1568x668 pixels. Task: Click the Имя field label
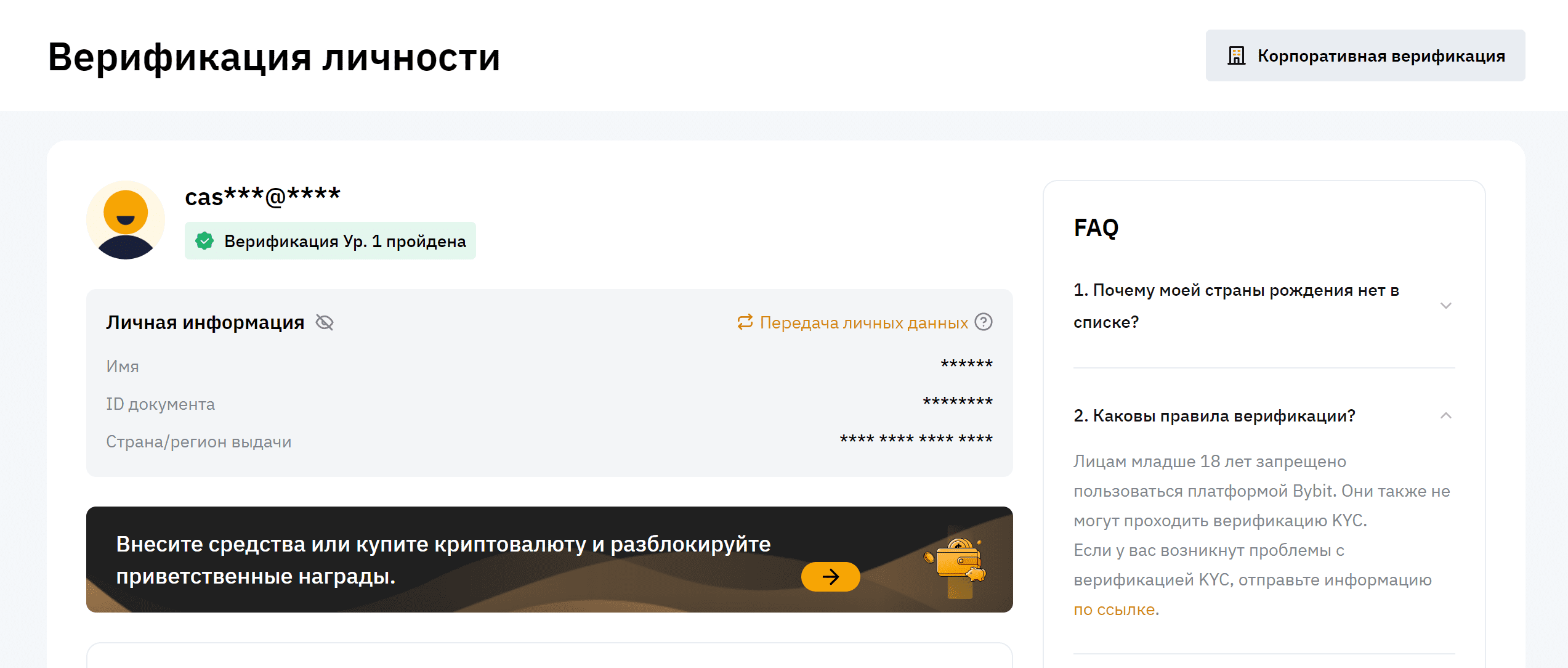[123, 367]
